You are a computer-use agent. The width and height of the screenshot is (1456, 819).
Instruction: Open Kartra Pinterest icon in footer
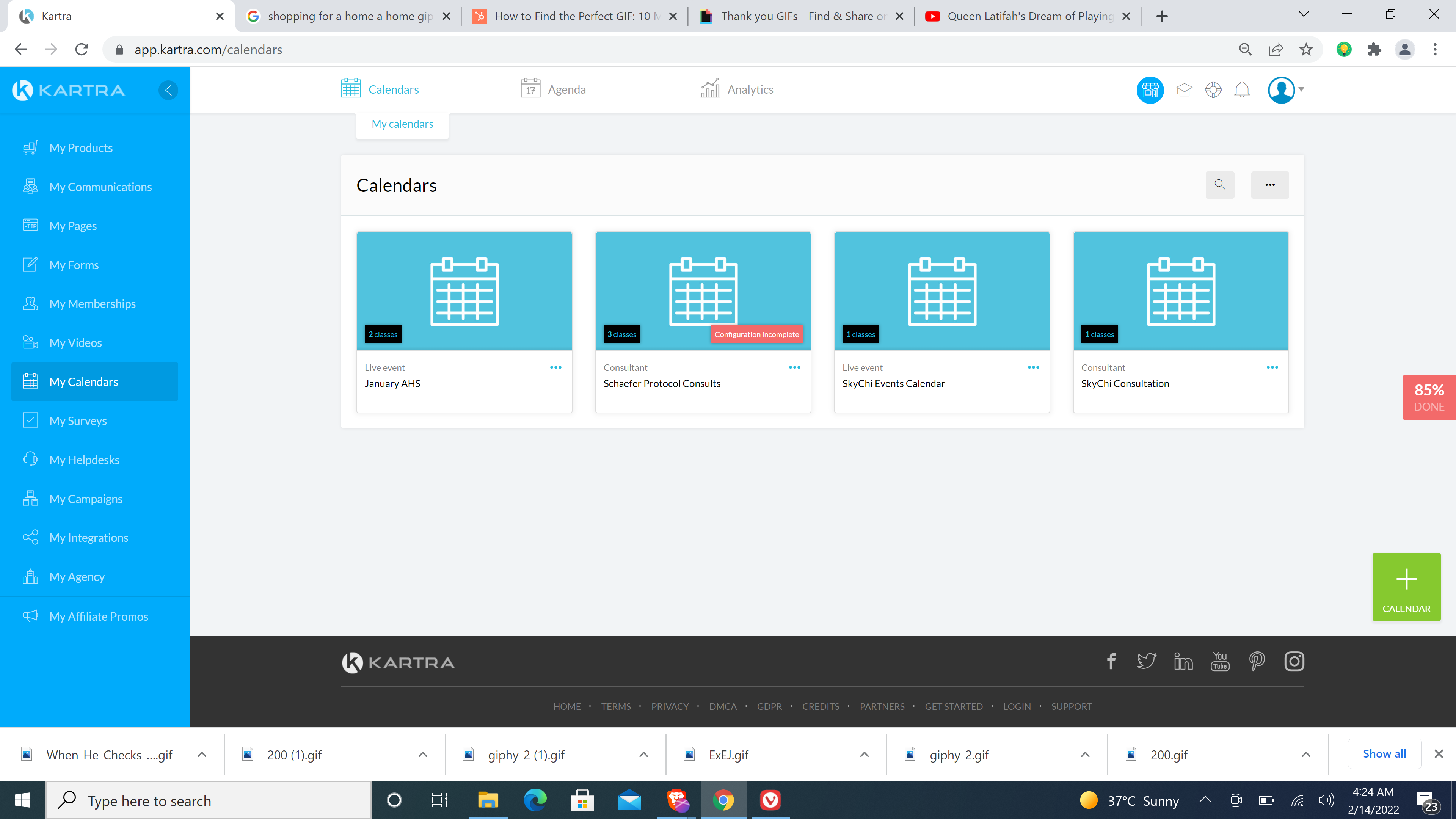[x=1257, y=661]
